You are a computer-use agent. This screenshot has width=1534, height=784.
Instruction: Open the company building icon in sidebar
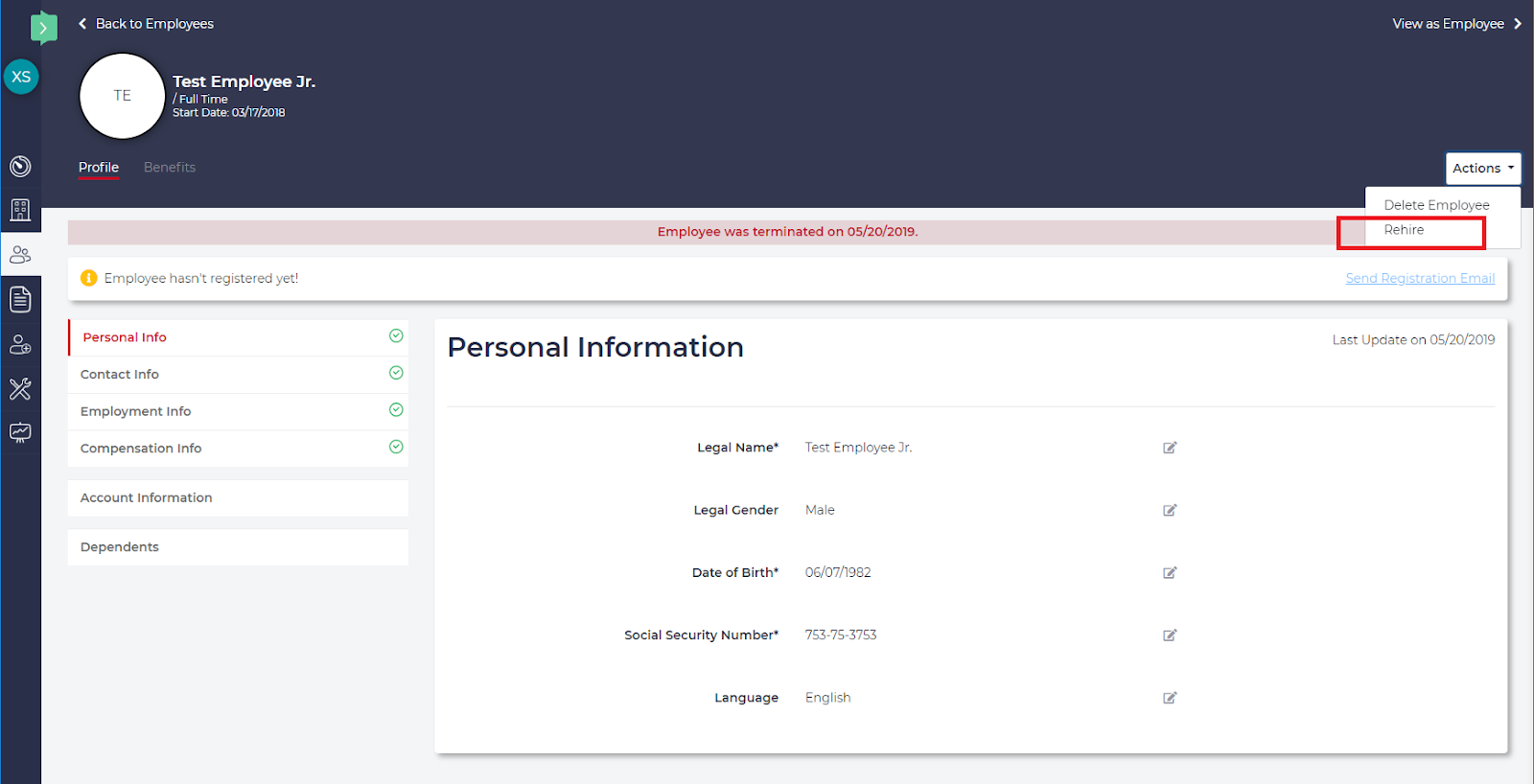(20, 210)
